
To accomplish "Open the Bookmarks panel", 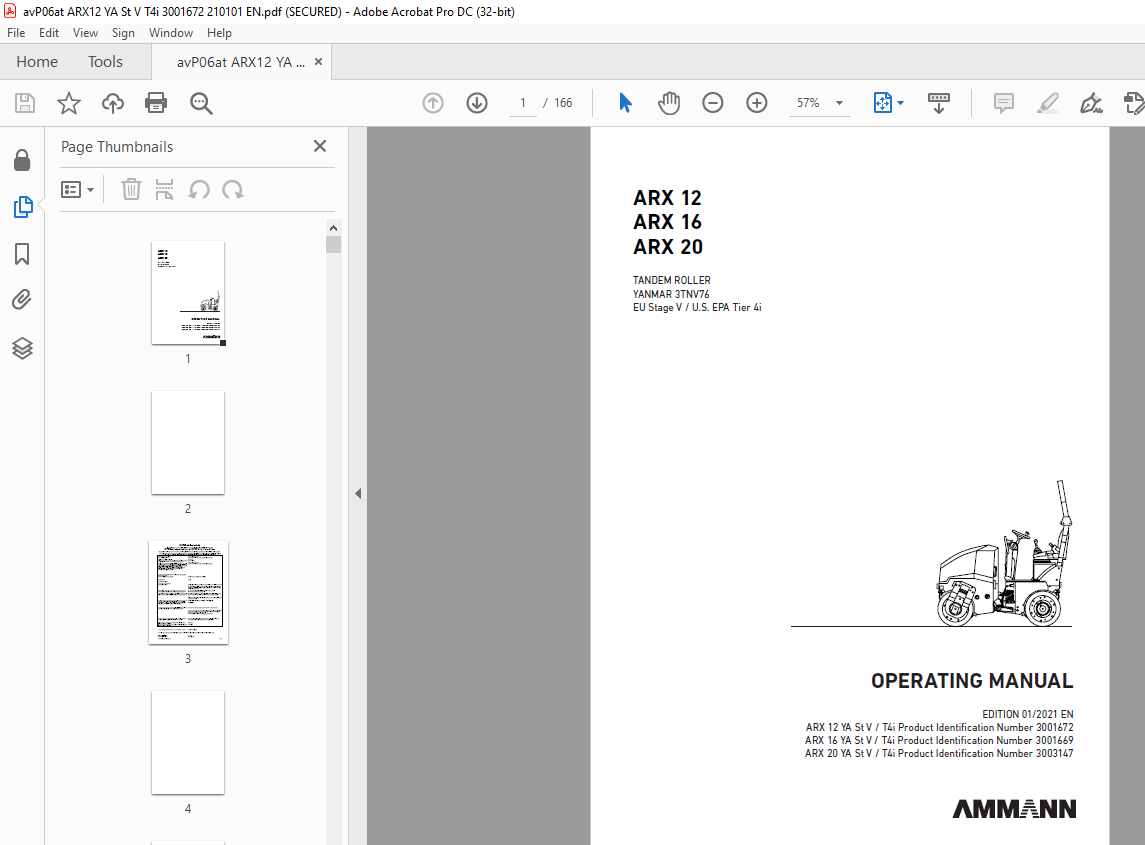I will 22,254.
